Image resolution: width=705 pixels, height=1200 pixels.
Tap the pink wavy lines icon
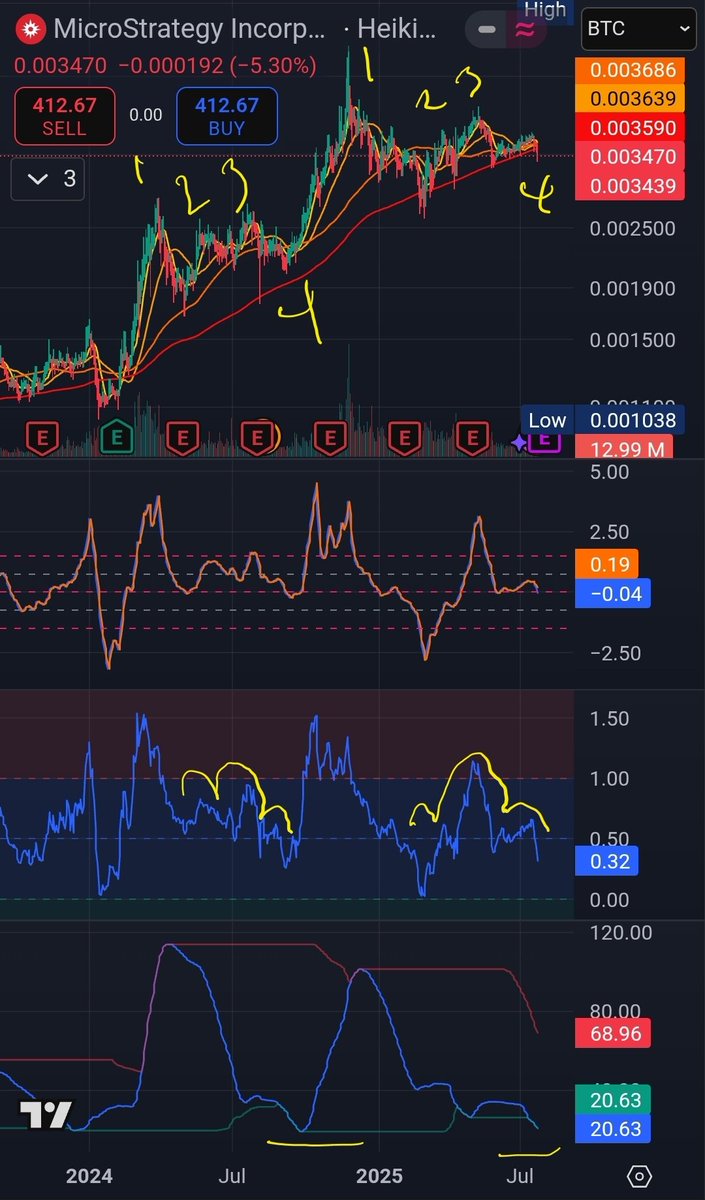pos(523,30)
